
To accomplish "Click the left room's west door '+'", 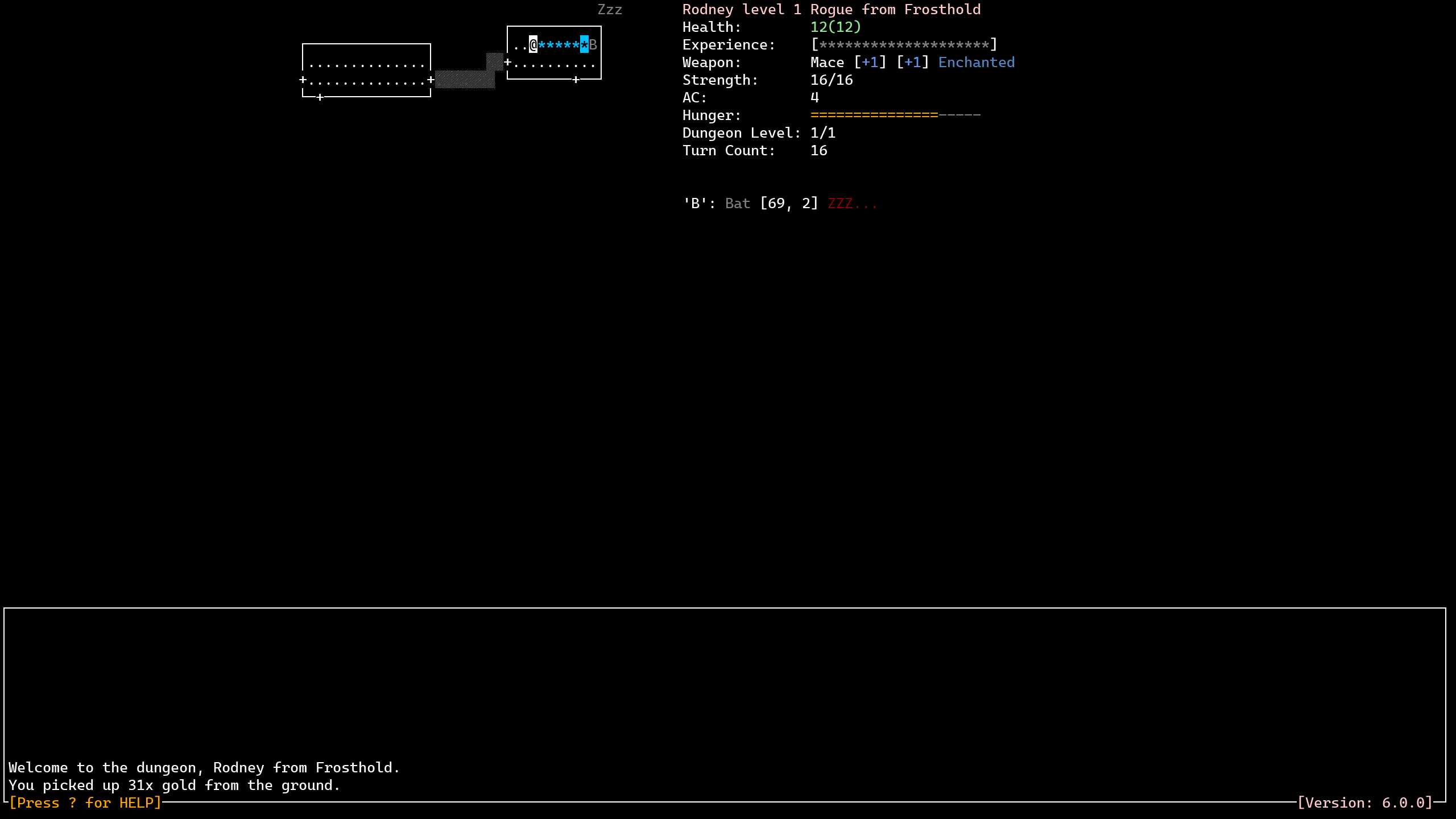I will pos(303,80).
